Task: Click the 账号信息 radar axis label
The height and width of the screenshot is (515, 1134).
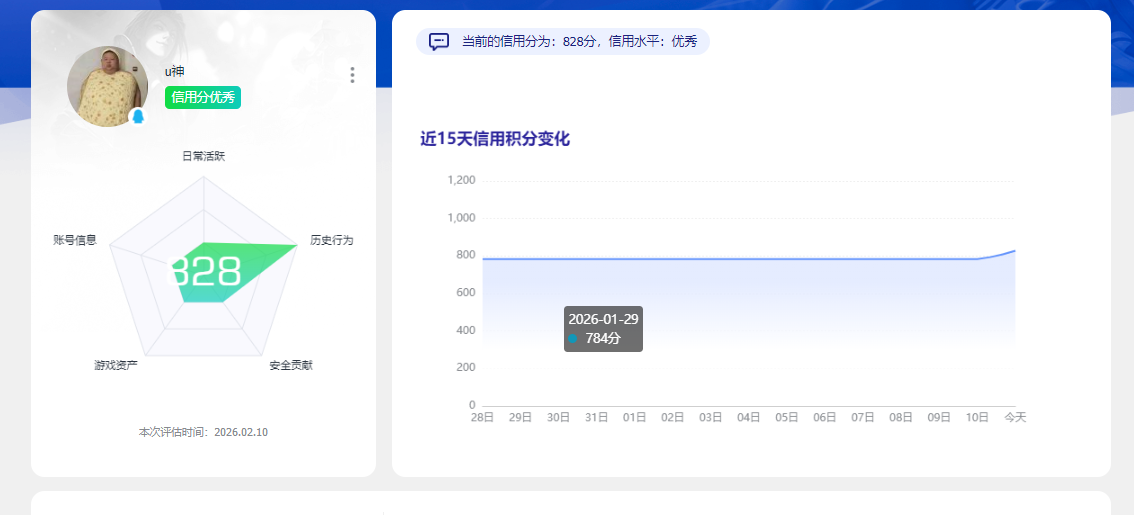Action: (75, 240)
